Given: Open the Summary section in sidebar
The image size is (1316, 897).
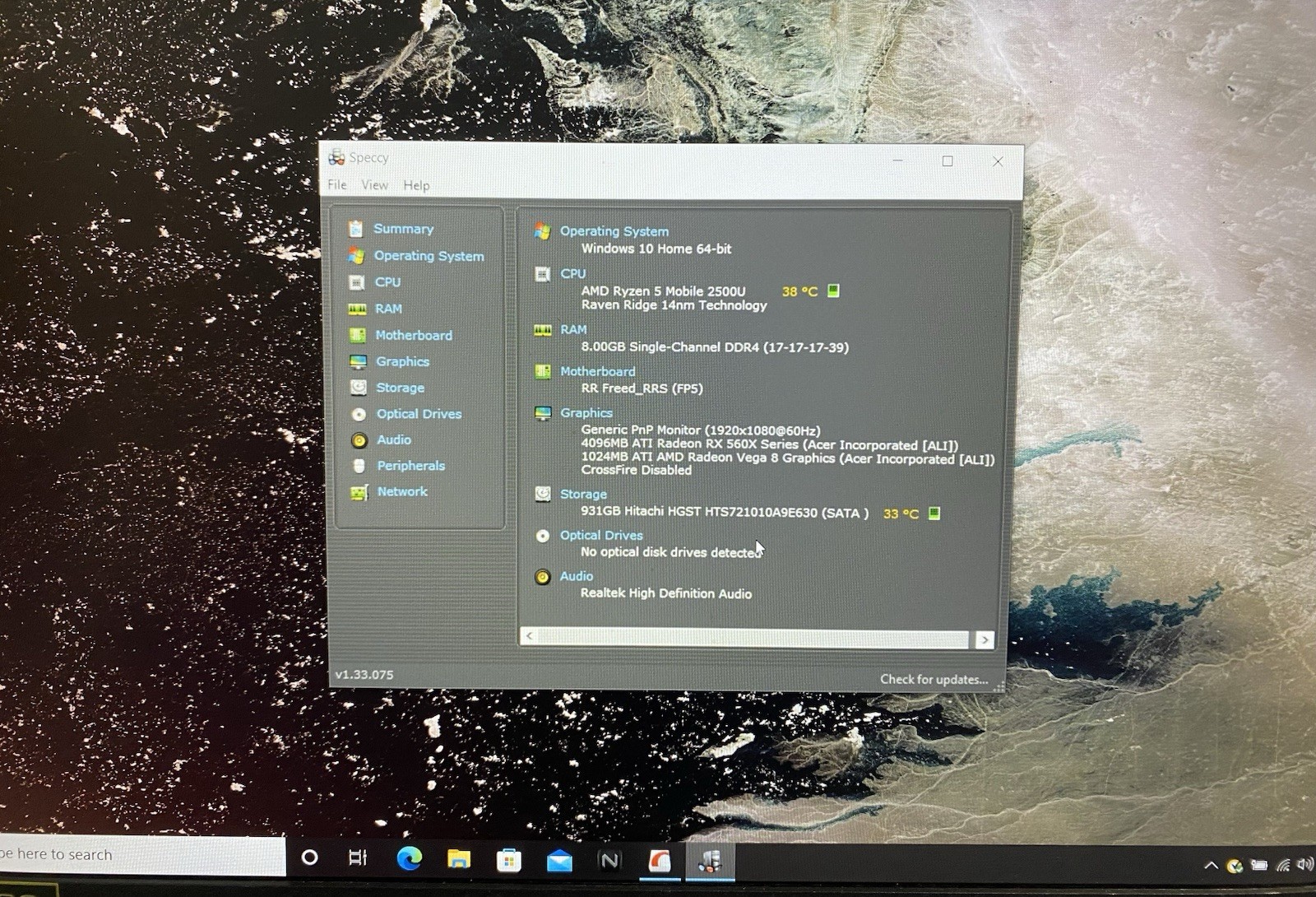Looking at the screenshot, I should (403, 229).
